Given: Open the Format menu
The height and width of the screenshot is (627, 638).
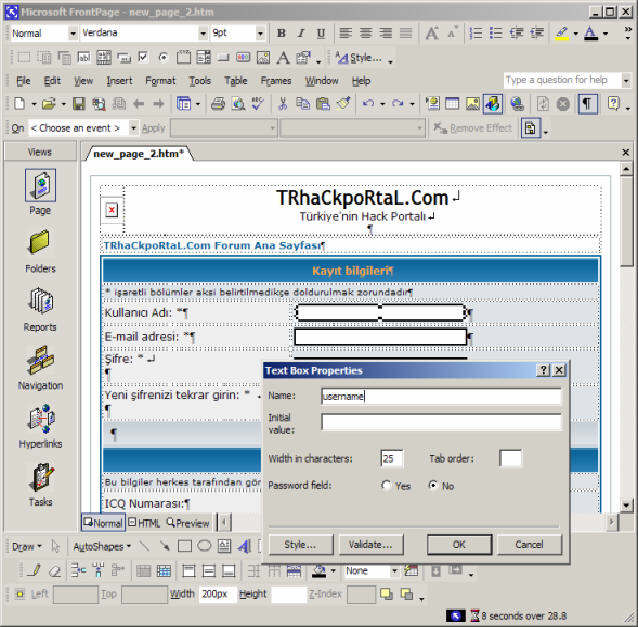Looking at the screenshot, I should point(160,80).
